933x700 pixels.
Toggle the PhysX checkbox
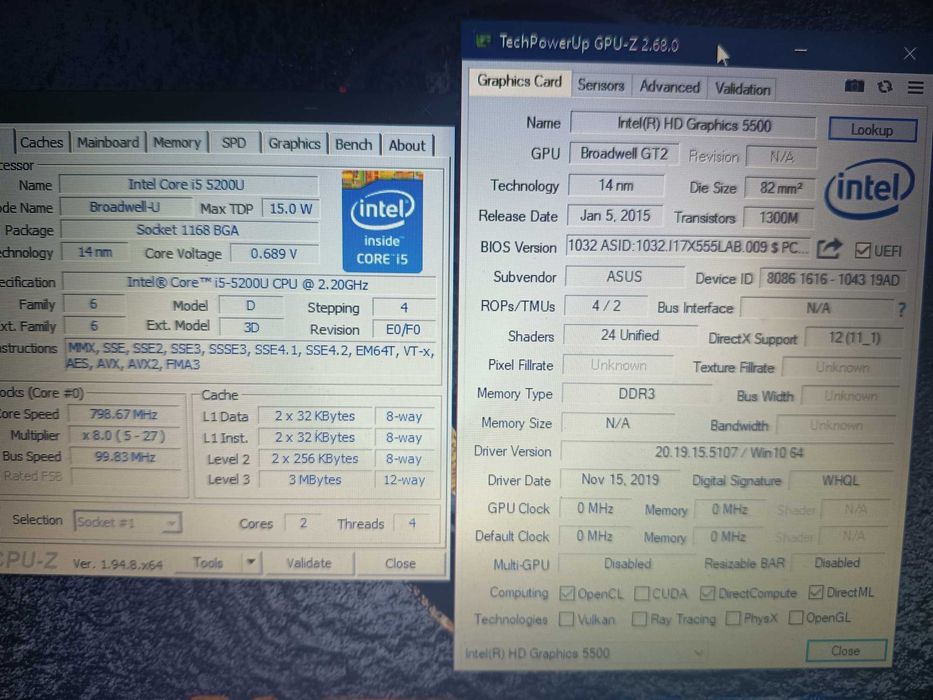click(x=733, y=618)
